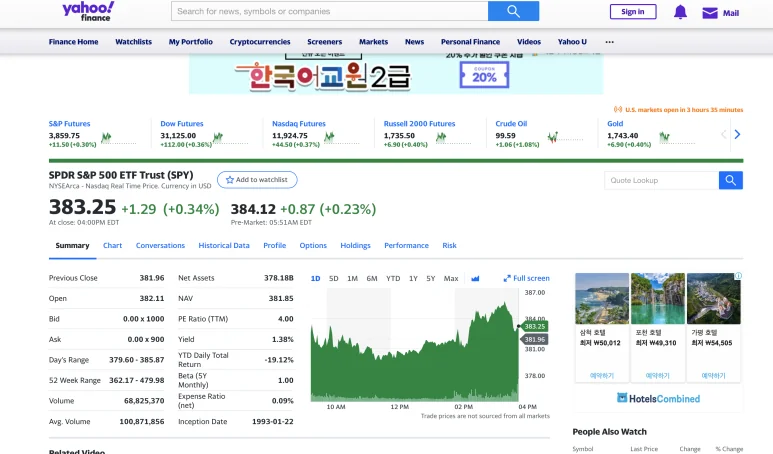The height and width of the screenshot is (454, 773).
Task: Click the ad info icon above hotel images
Action: pyautogui.click(x=738, y=276)
